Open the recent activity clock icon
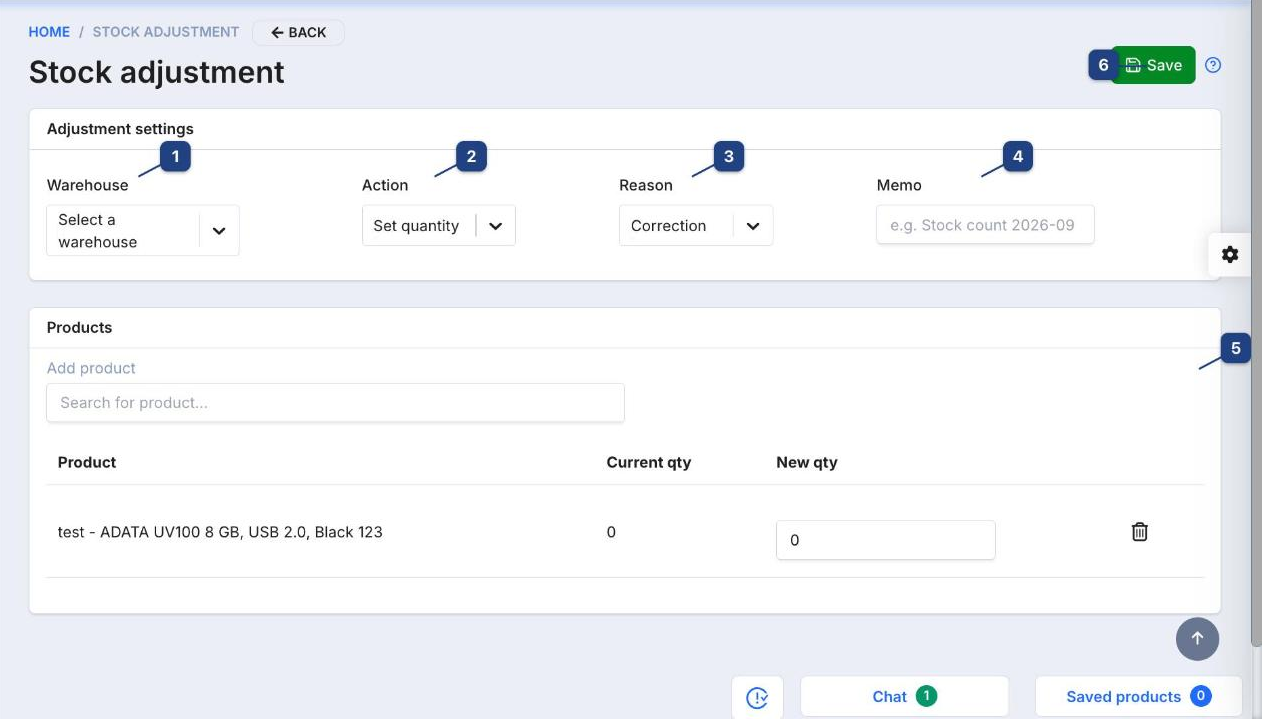The height and width of the screenshot is (719, 1262). click(x=757, y=697)
